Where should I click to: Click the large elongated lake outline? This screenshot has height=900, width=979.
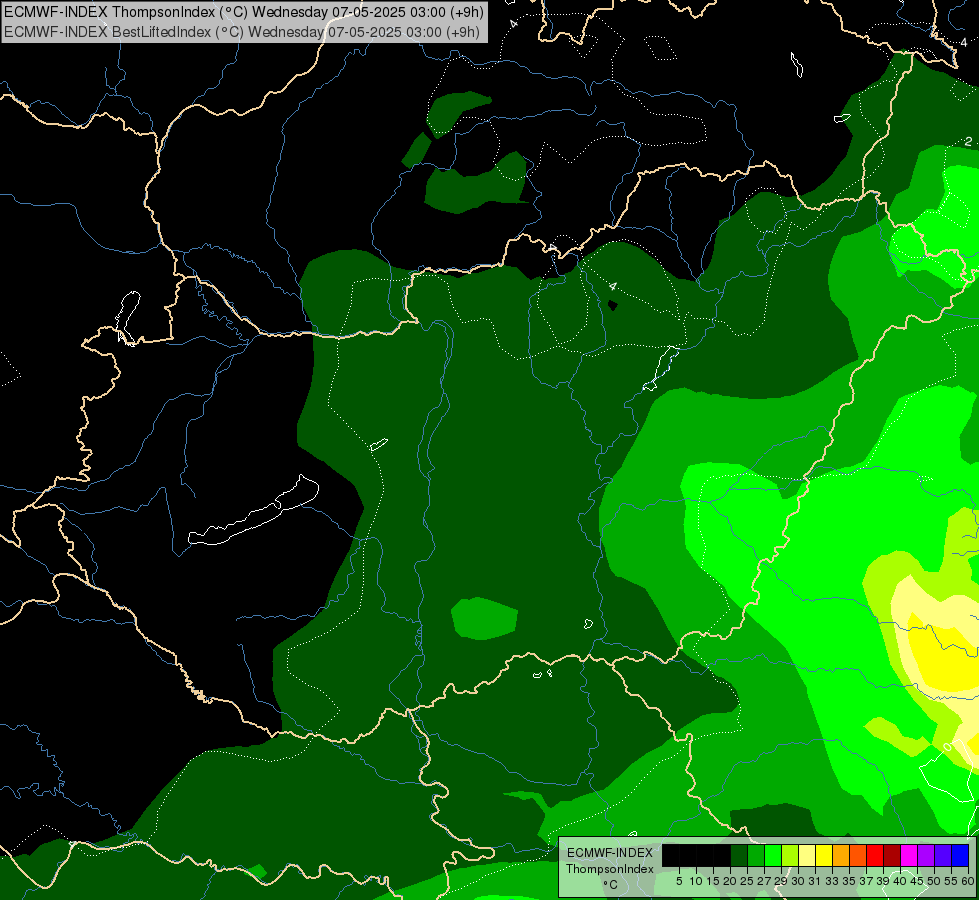(253, 512)
